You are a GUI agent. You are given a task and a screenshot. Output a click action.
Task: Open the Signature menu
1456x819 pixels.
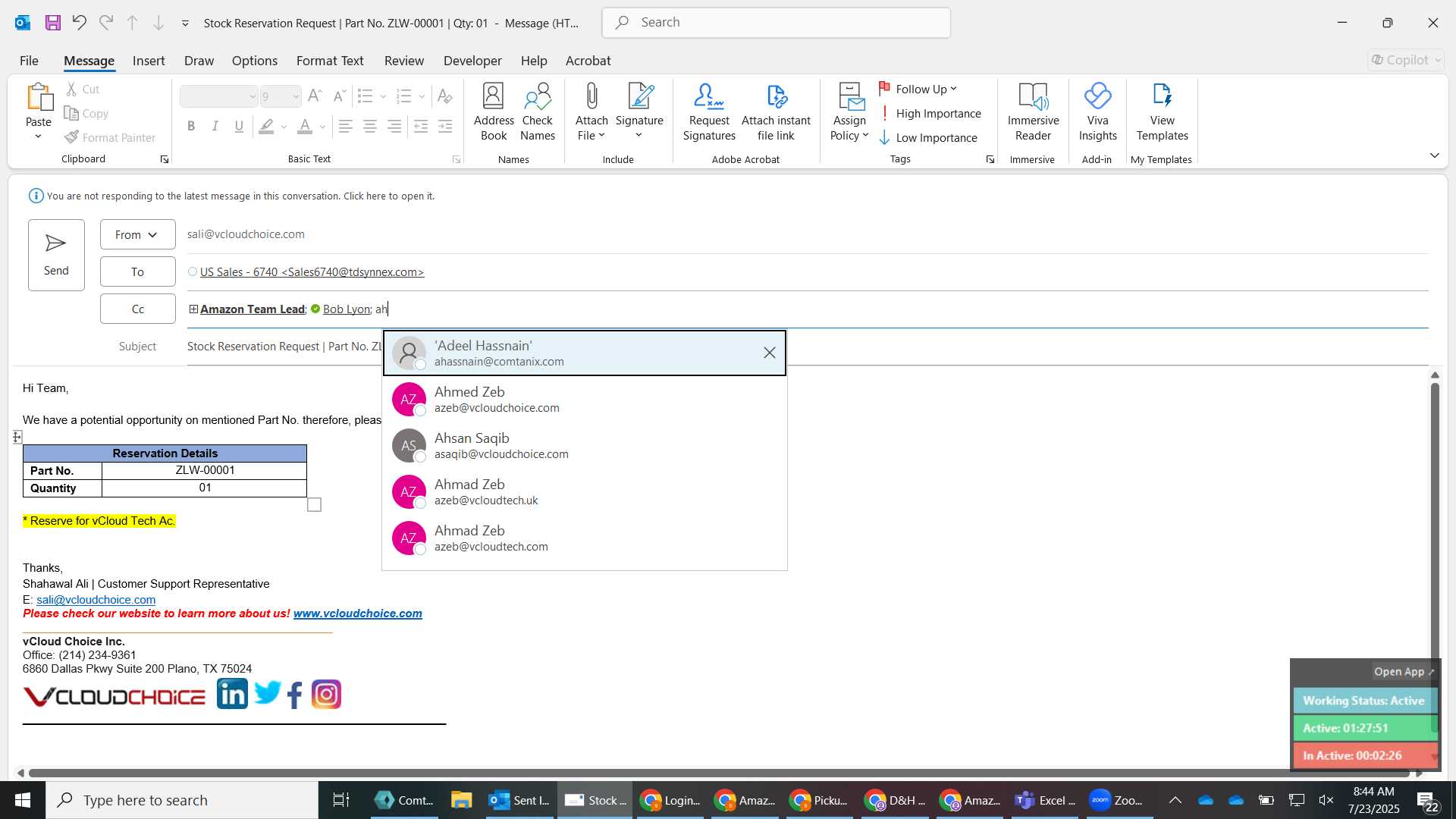639,112
